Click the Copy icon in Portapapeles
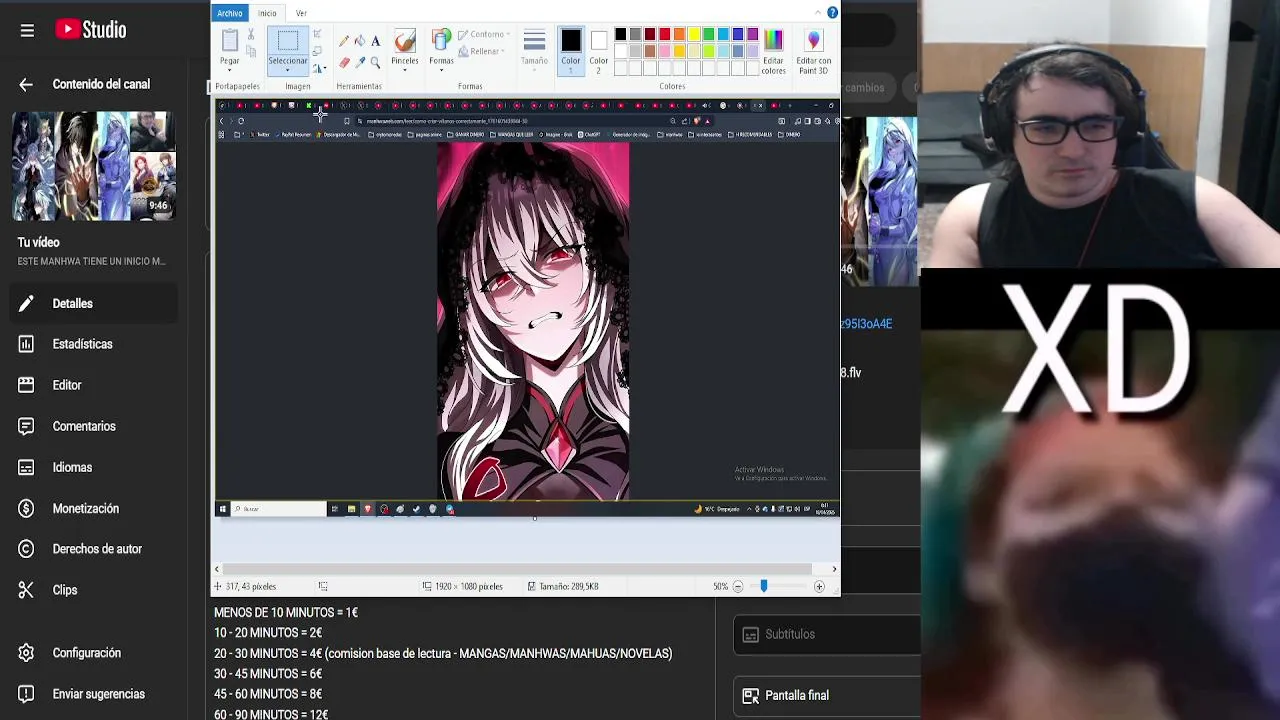This screenshot has width=1280, height=720. click(251, 52)
